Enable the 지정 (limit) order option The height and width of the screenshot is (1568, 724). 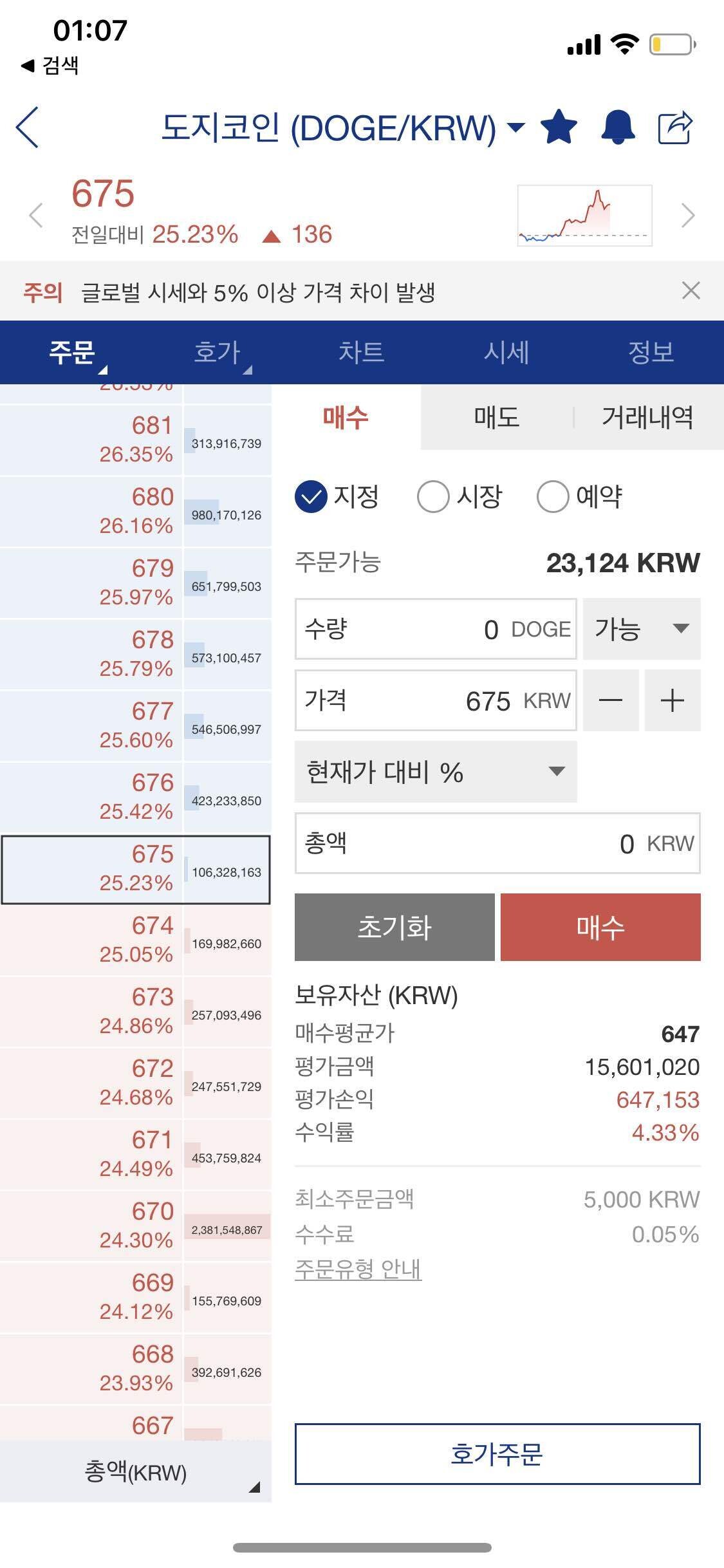[311, 497]
